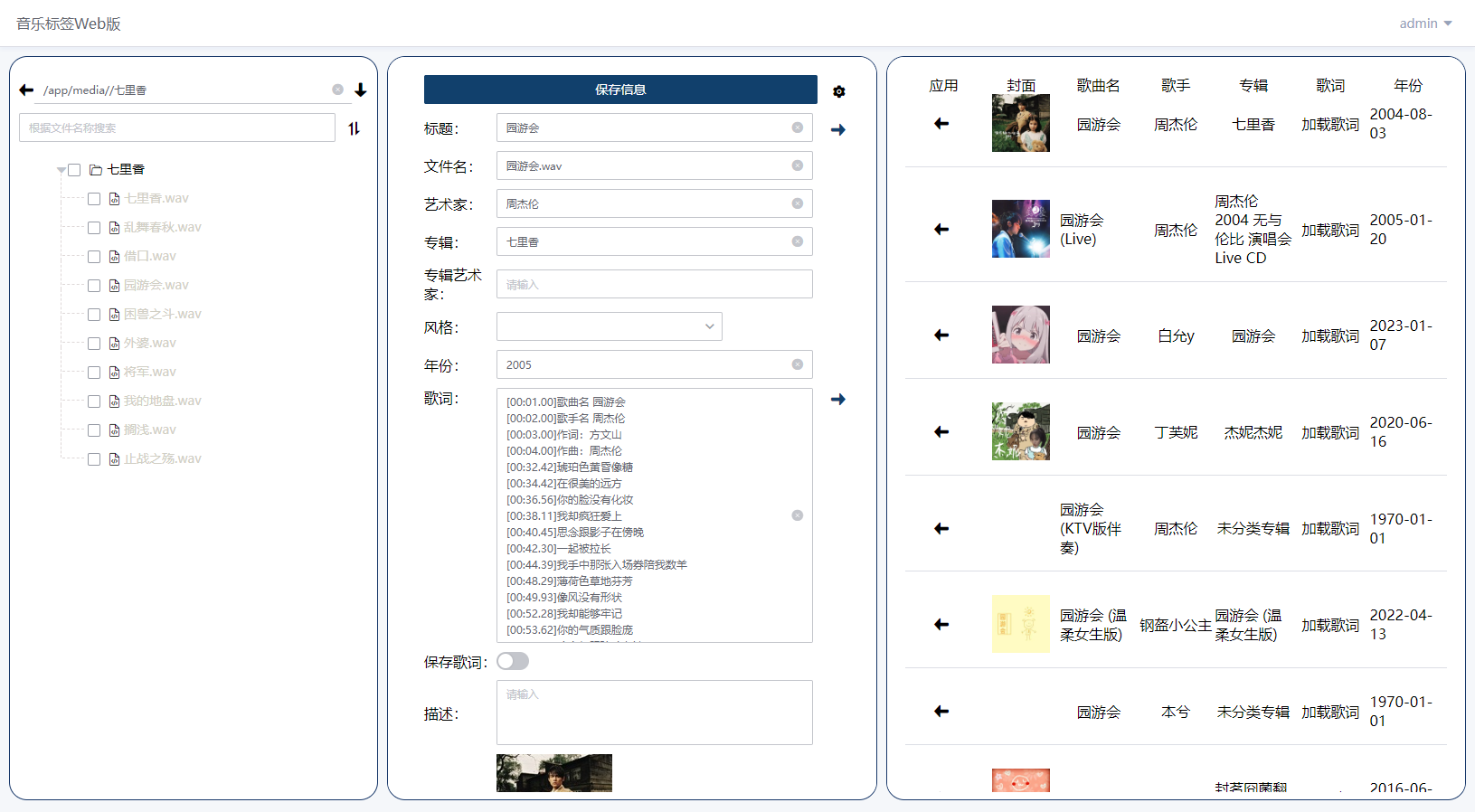Load lyrics for 钢盔小公主 result
This screenshot has height=812, width=1475.
pos(1330,625)
